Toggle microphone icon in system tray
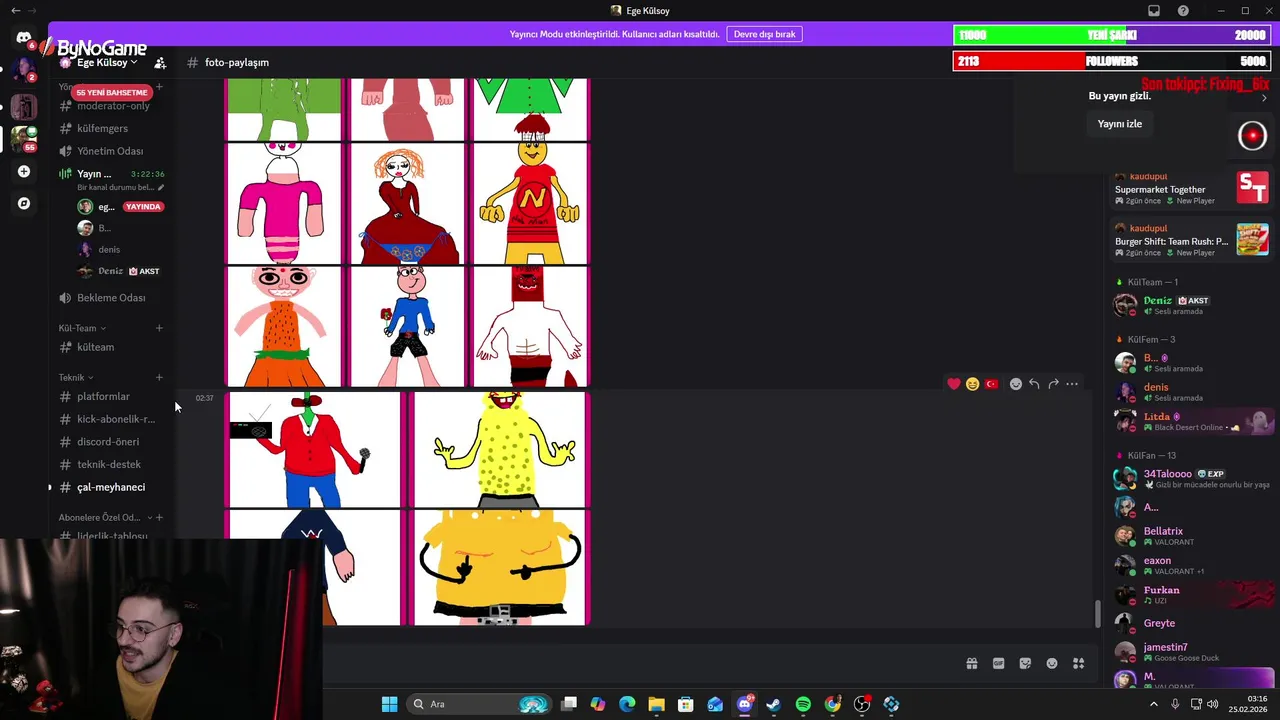This screenshot has width=1280, height=720. tap(1175, 704)
